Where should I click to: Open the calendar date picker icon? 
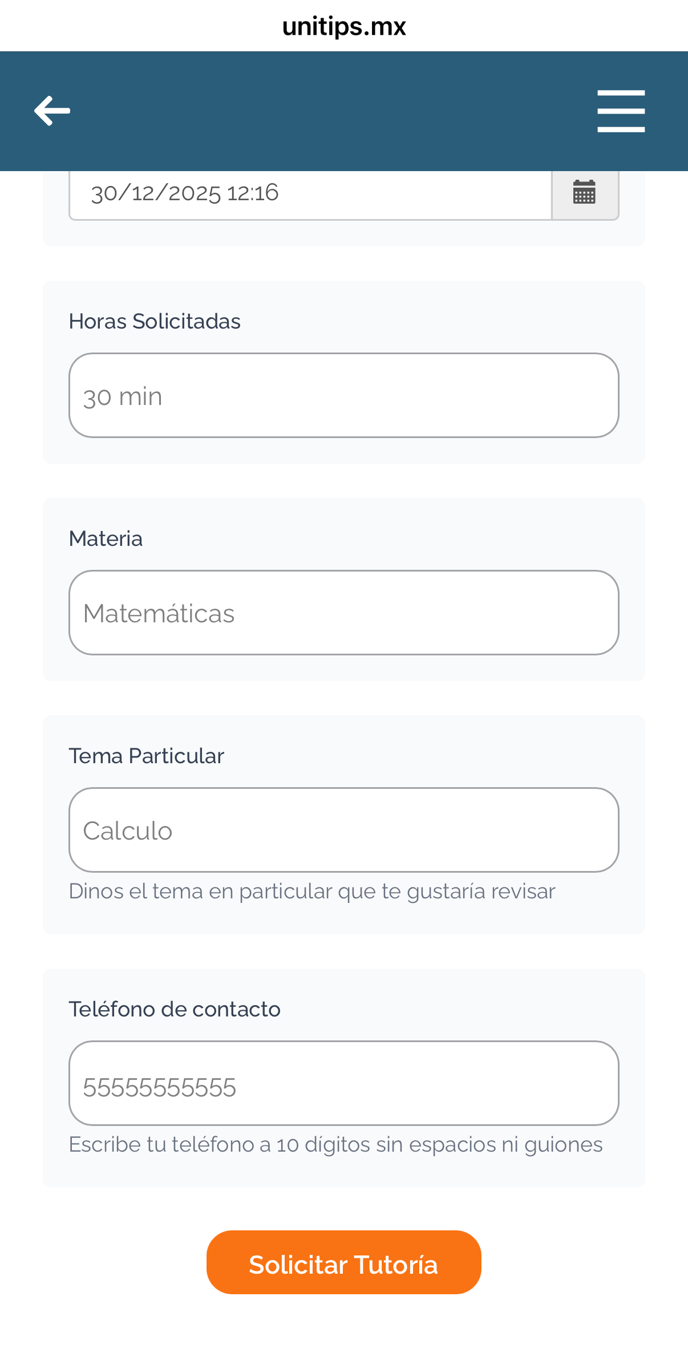pyautogui.click(x=585, y=192)
